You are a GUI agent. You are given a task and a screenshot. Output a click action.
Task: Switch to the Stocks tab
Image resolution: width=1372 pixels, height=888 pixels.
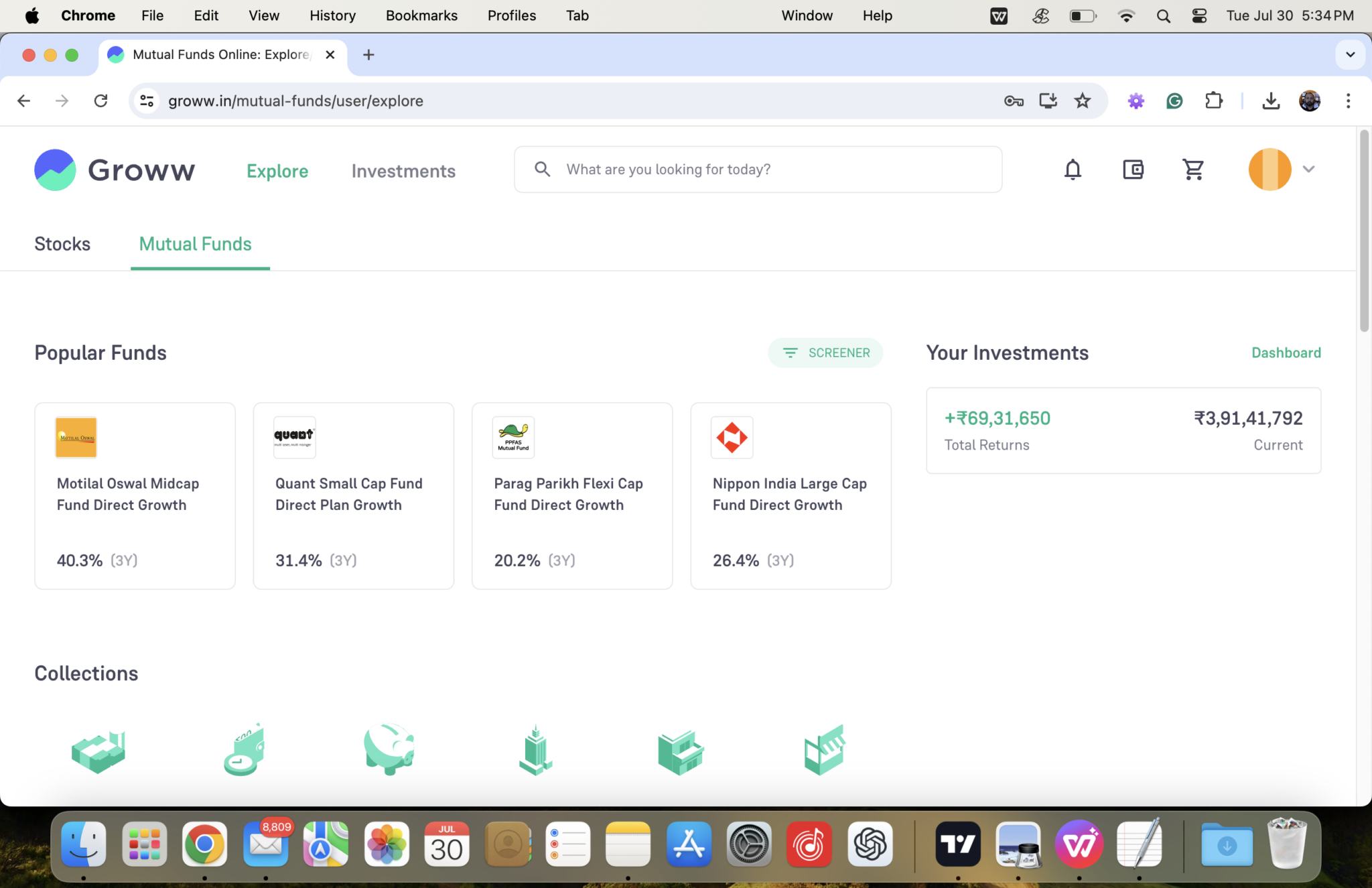click(x=62, y=244)
